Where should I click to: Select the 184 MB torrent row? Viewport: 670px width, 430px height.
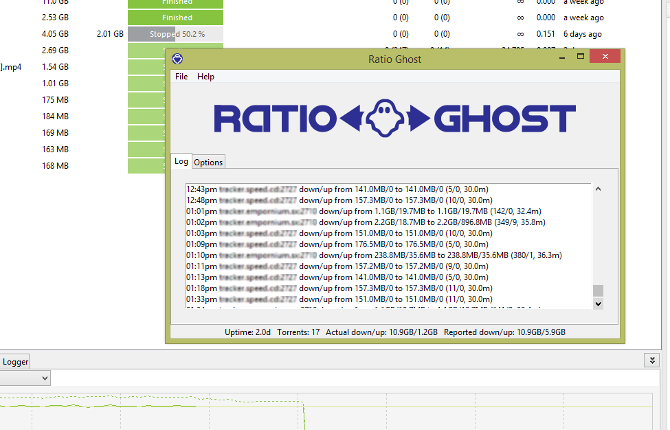pyautogui.click(x=55, y=116)
